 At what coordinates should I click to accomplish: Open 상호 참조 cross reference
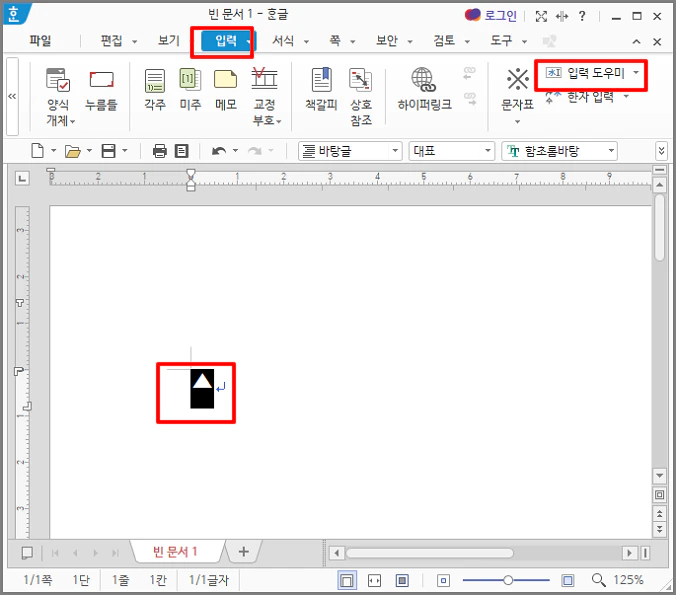[361, 97]
